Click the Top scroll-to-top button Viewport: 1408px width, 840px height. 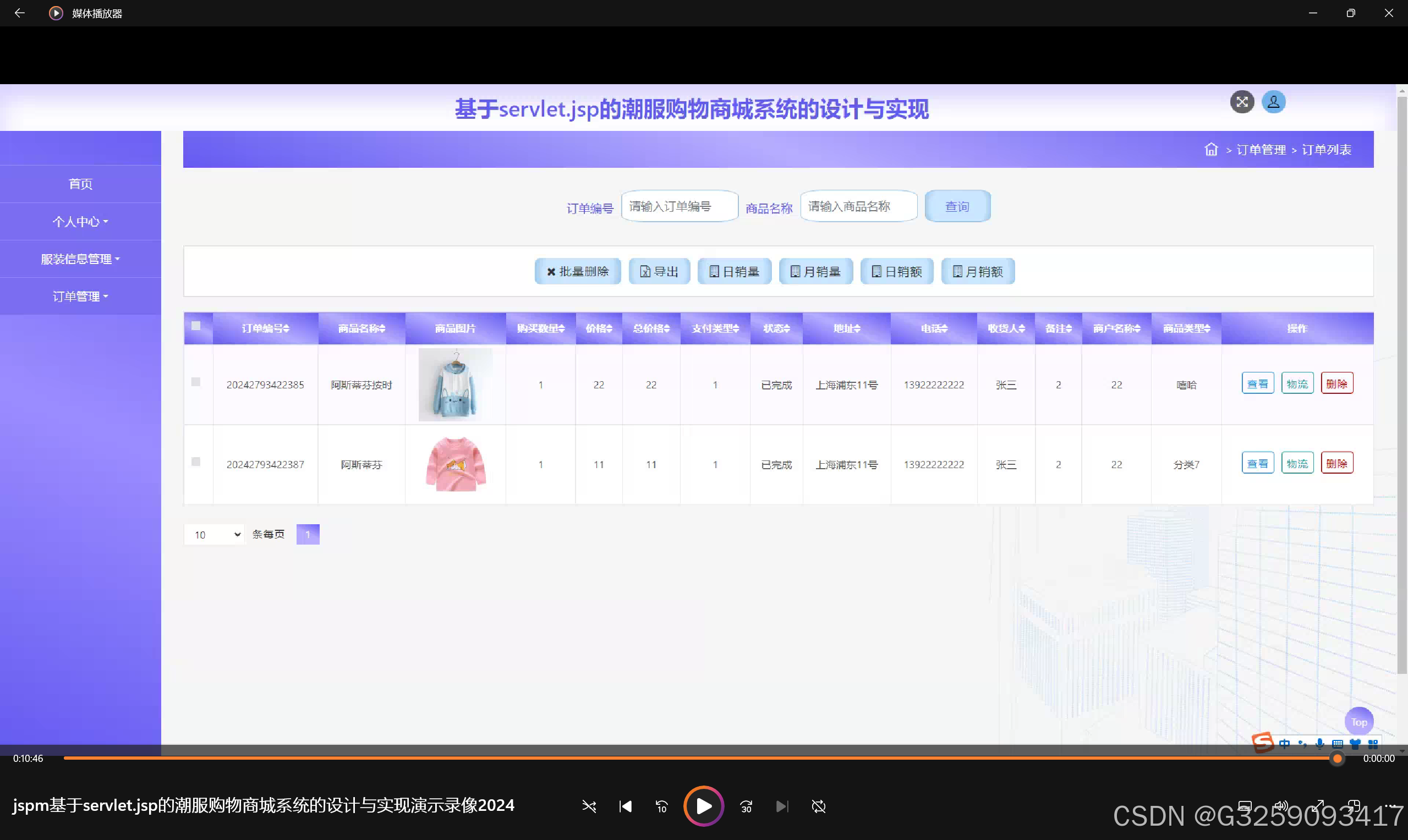click(1358, 722)
